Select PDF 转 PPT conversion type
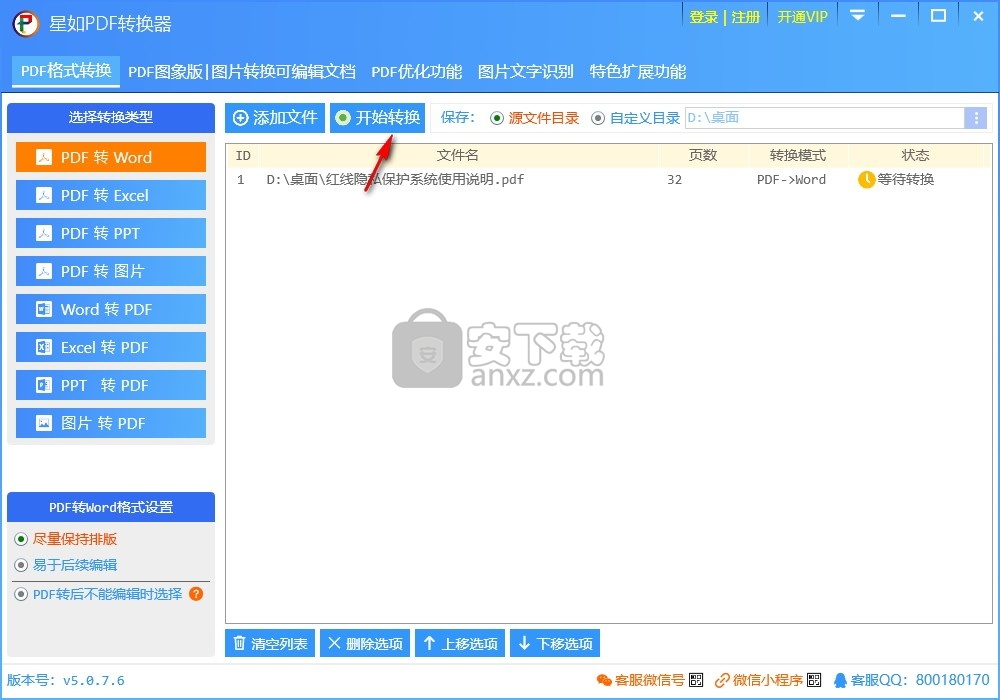The height and width of the screenshot is (700, 1000). [x=111, y=233]
